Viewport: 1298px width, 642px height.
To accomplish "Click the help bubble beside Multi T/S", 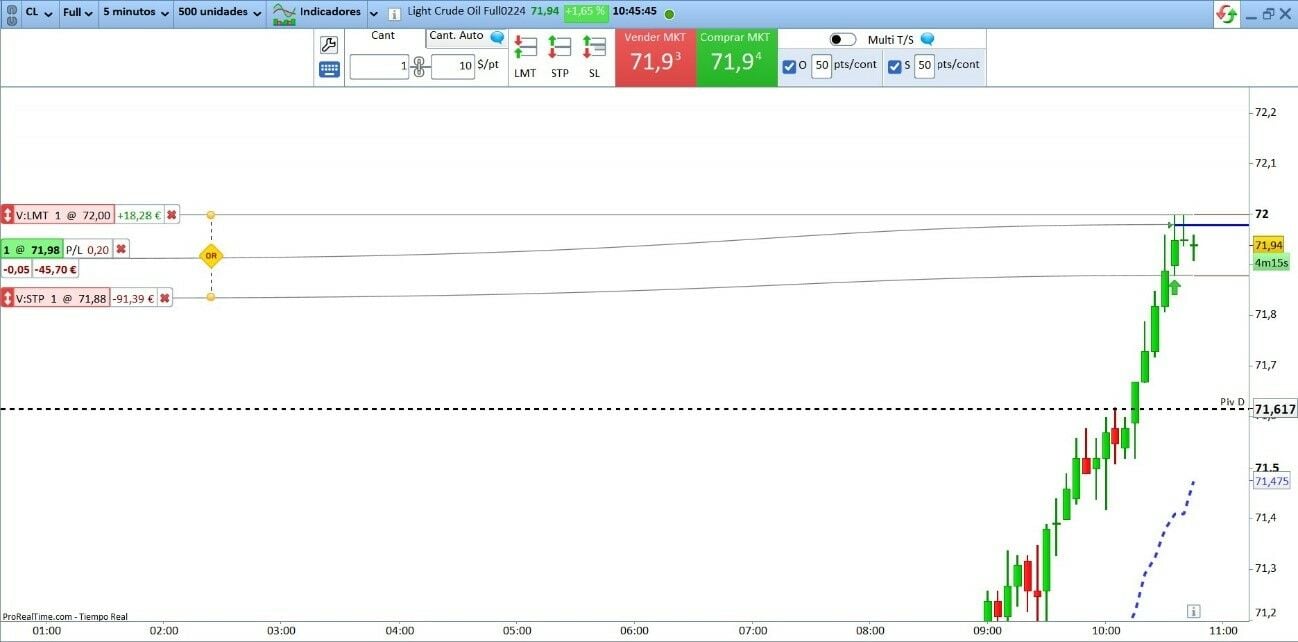I will click(927, 39).
